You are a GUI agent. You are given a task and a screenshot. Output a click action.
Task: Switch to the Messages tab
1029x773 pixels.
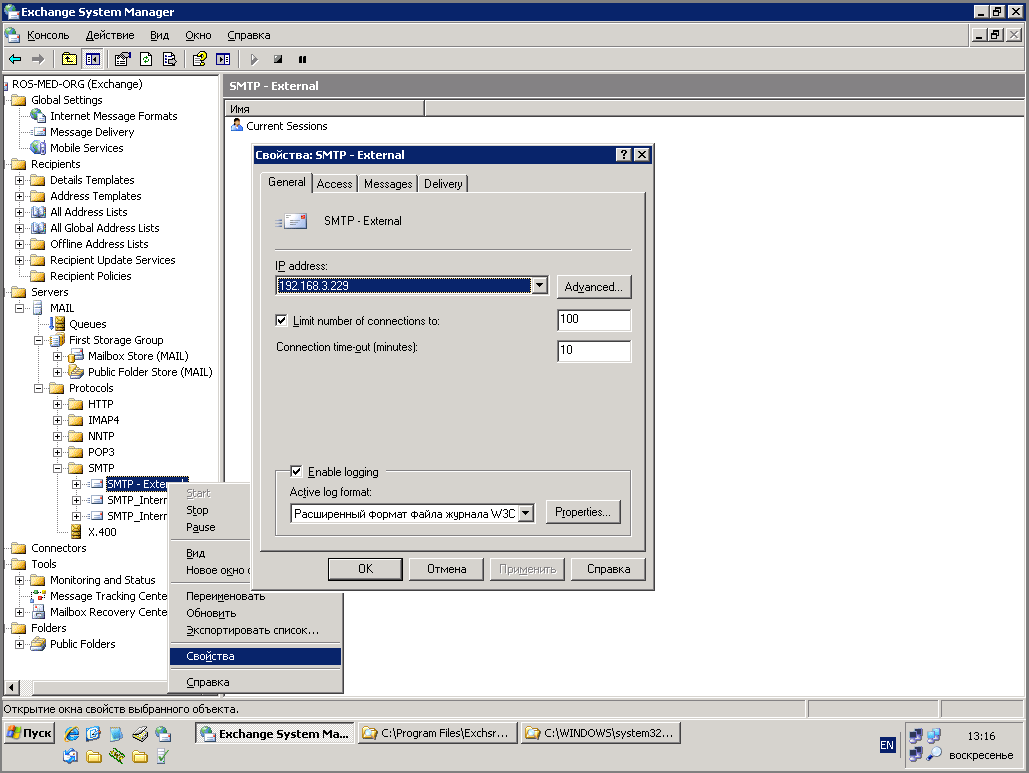point(388,184)
